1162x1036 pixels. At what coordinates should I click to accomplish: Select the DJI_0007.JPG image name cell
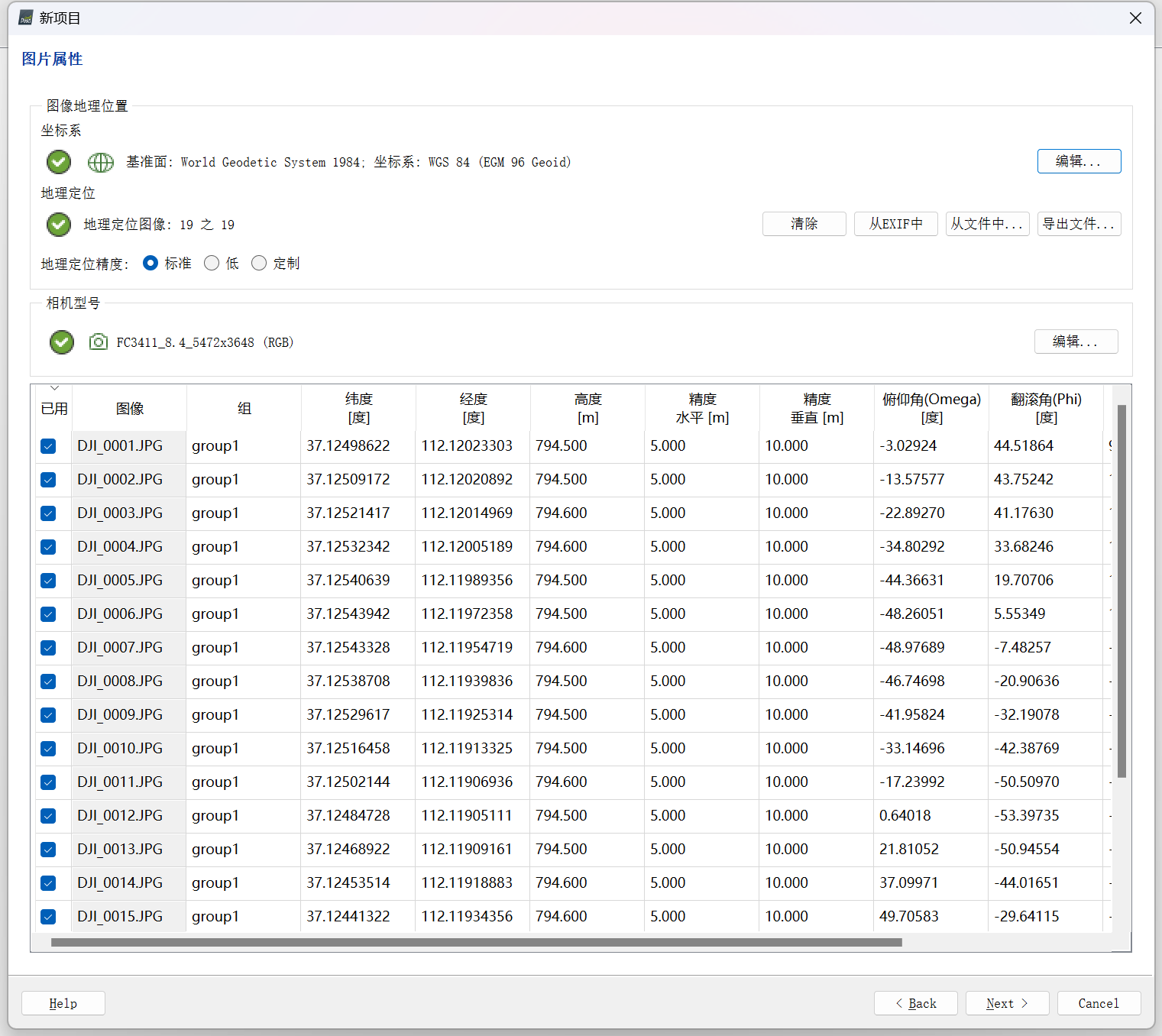point(128,648)
